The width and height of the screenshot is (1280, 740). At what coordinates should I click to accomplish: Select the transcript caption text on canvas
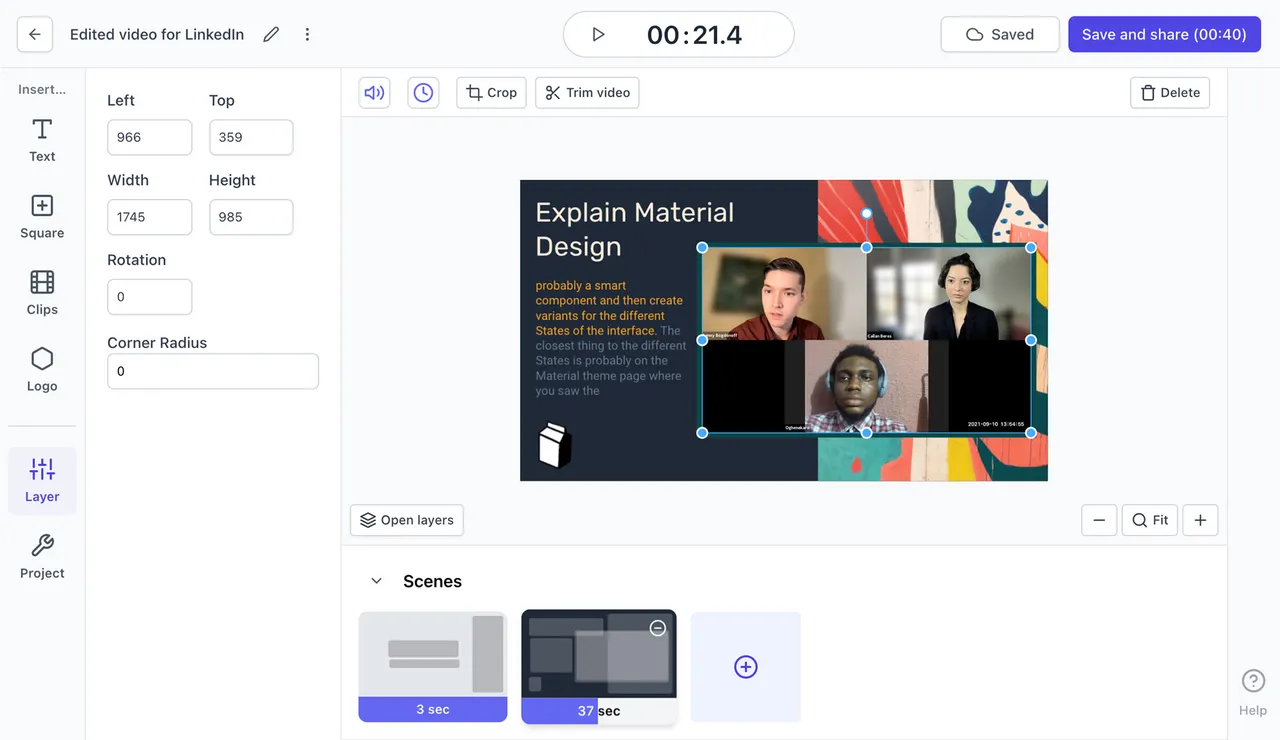point(611,338)
